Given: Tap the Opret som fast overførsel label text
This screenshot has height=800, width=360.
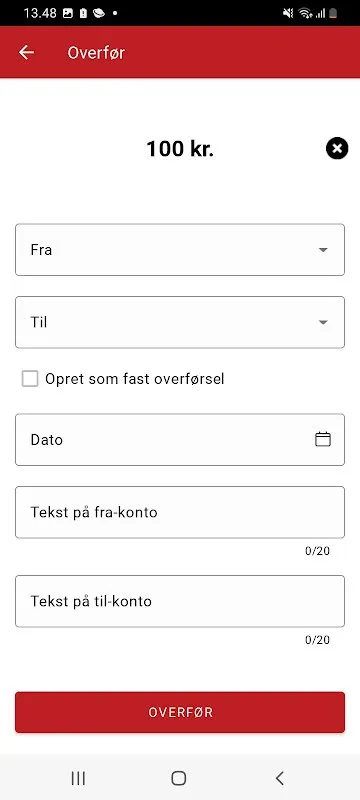Looking at the screenshot, I should 135,379.
